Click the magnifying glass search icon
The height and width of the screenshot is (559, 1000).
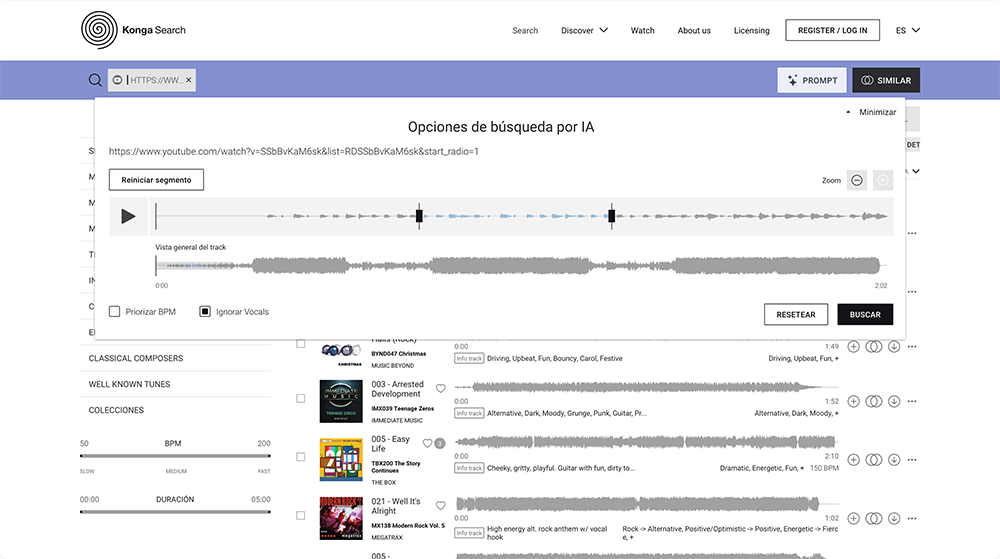(95, 80)
